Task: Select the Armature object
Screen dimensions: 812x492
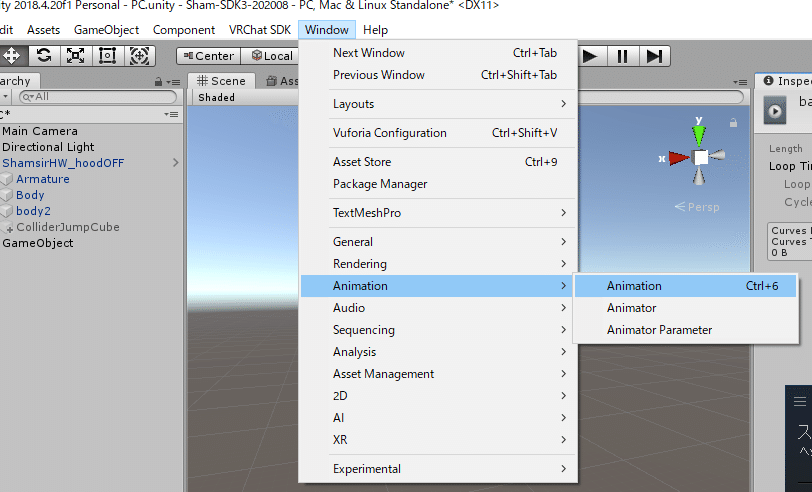Action: click(x=42, y=179)
